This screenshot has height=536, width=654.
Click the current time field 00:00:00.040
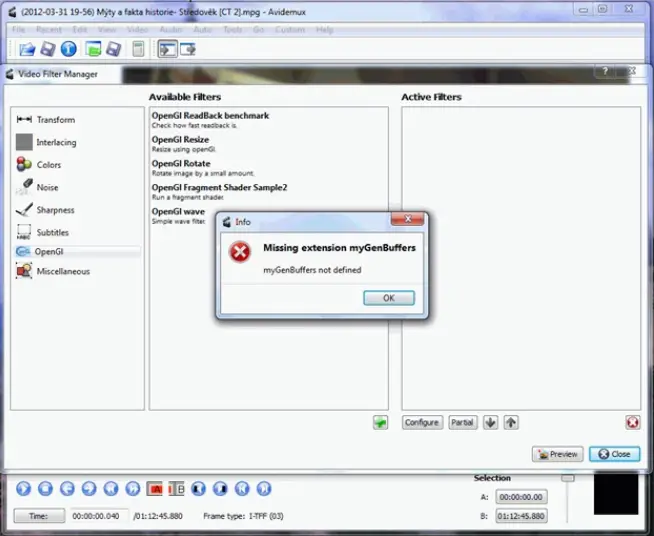pyautogui.click(x=99, y=516)
